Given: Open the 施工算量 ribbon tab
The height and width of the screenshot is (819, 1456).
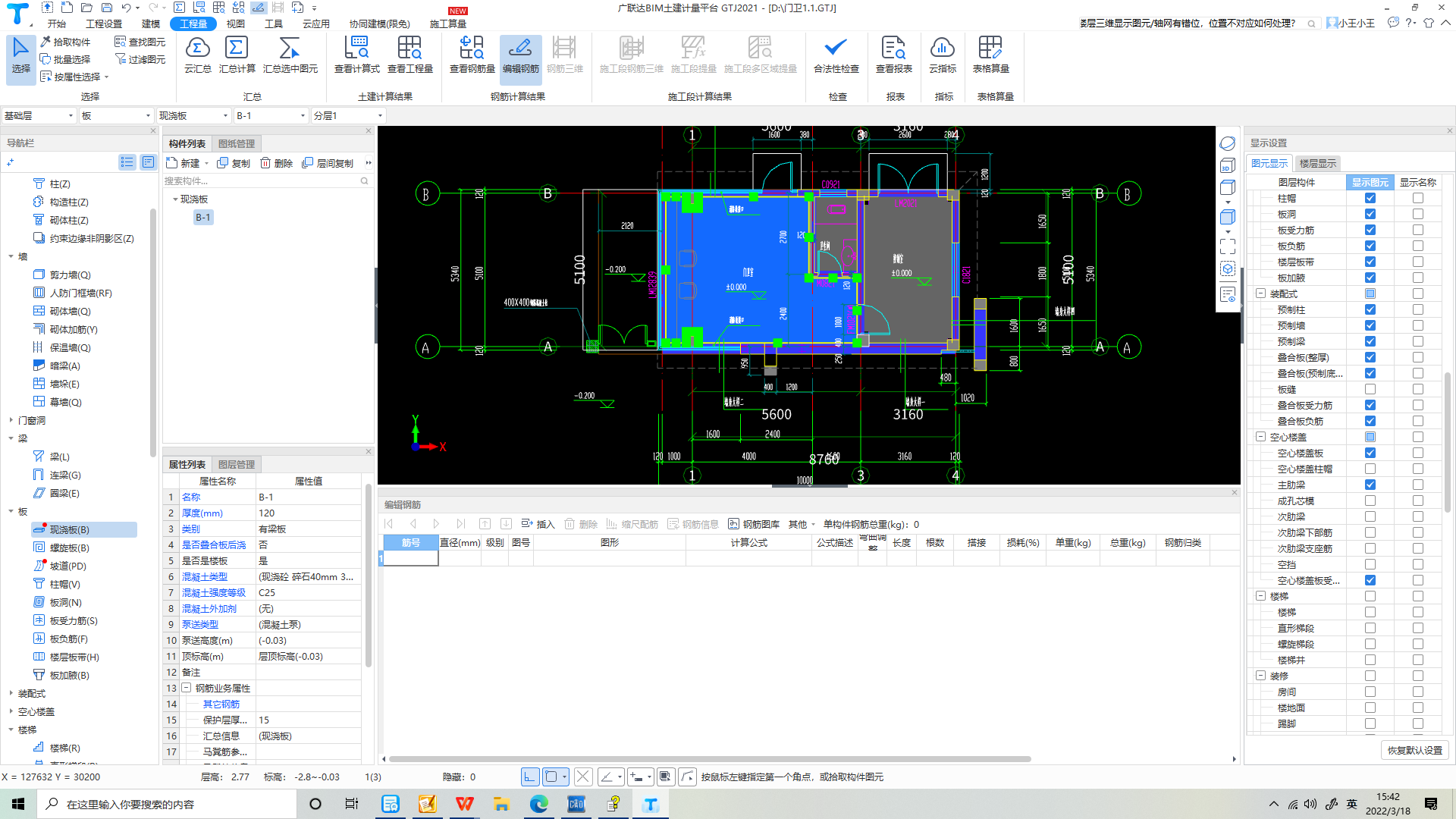Looking at the screenshot, I should click(448, 24).
